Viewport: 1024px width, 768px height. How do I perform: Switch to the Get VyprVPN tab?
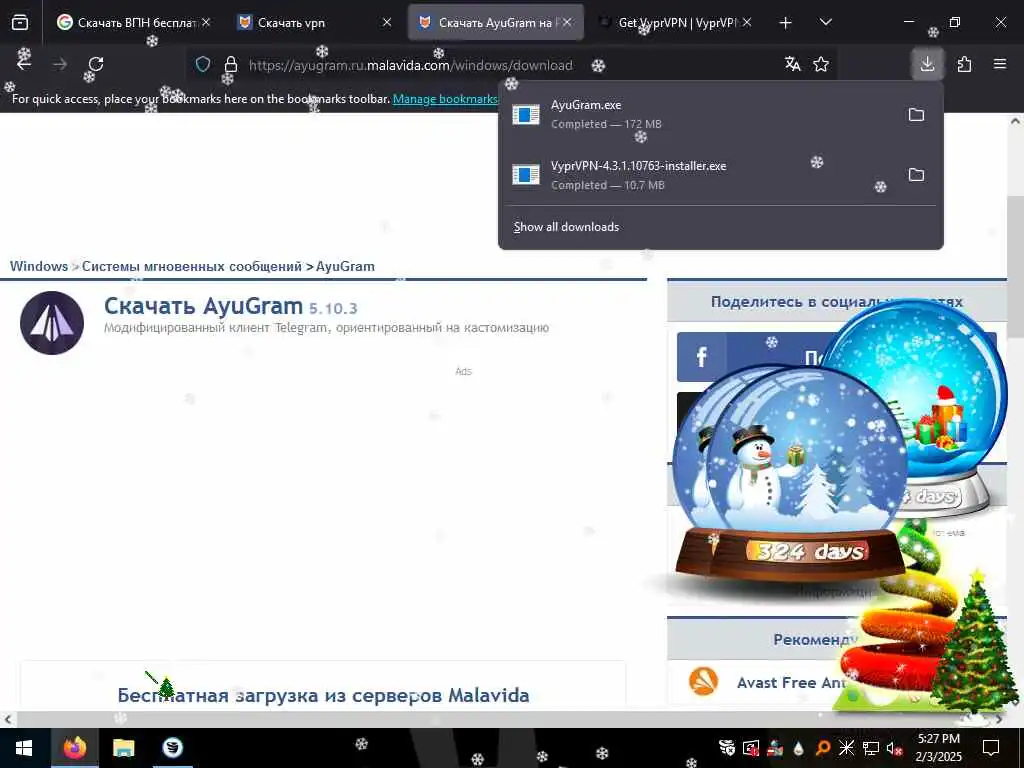[x=676, y=22]
